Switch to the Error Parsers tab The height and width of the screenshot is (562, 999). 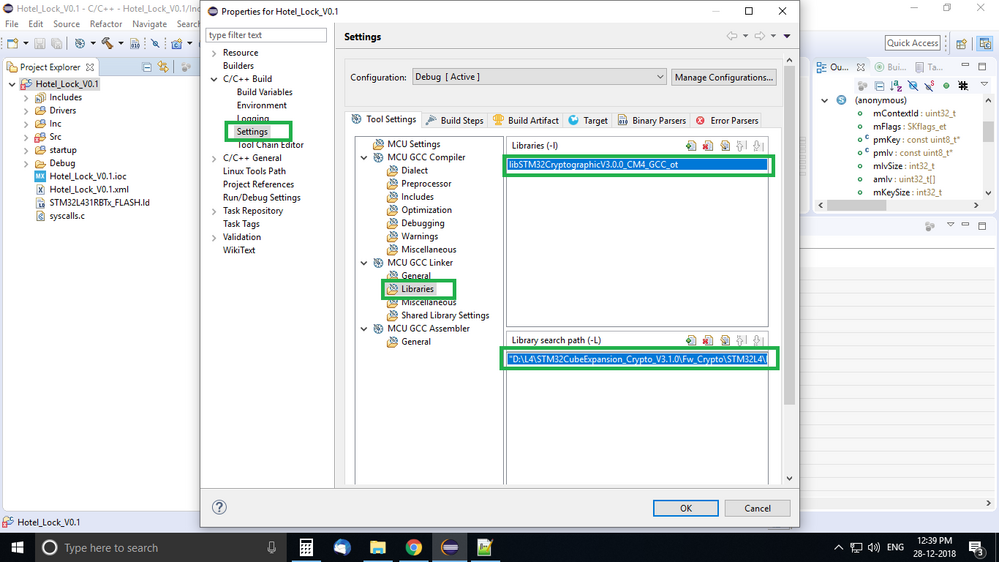tap(726, 120)
